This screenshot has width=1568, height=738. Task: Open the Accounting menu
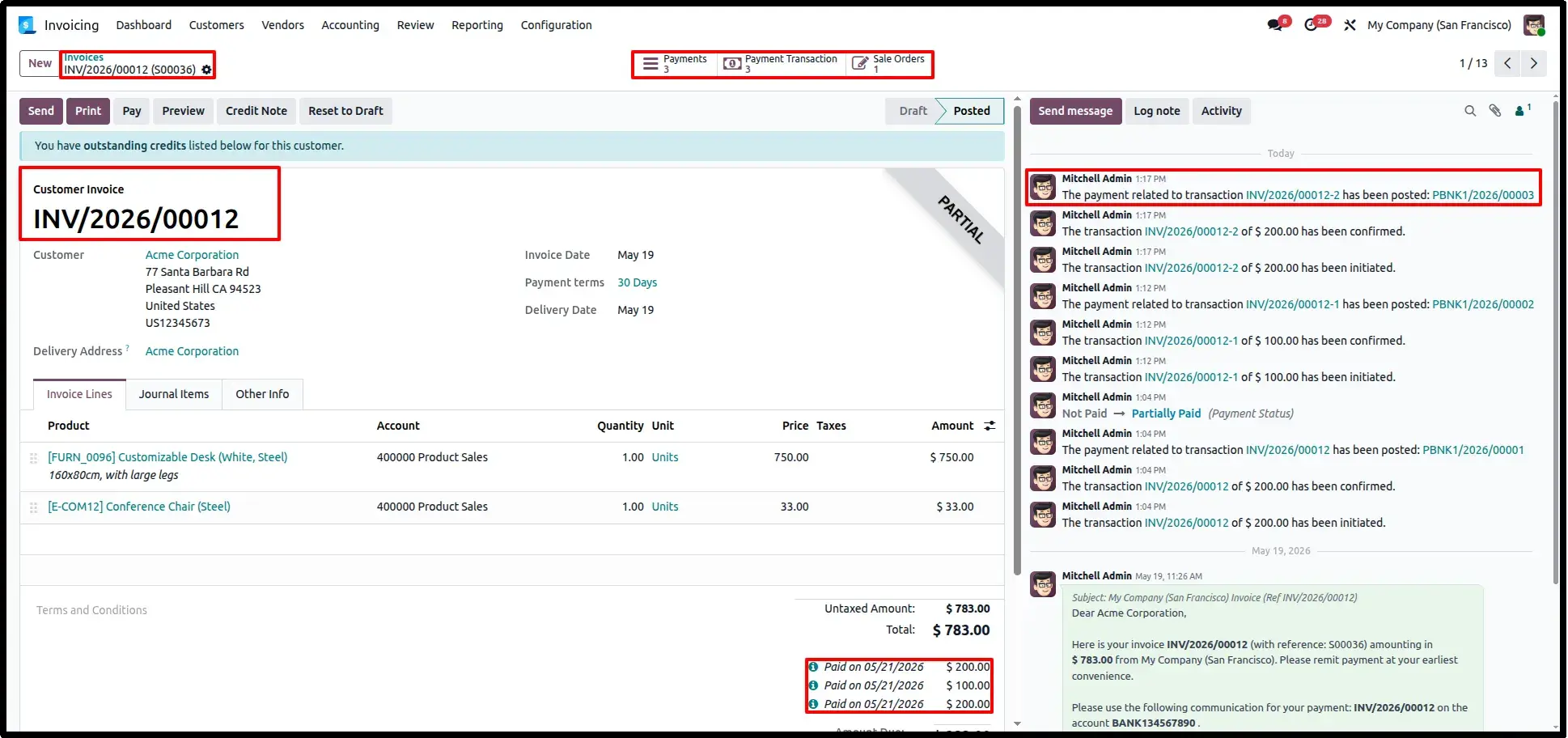pos(350,25)
